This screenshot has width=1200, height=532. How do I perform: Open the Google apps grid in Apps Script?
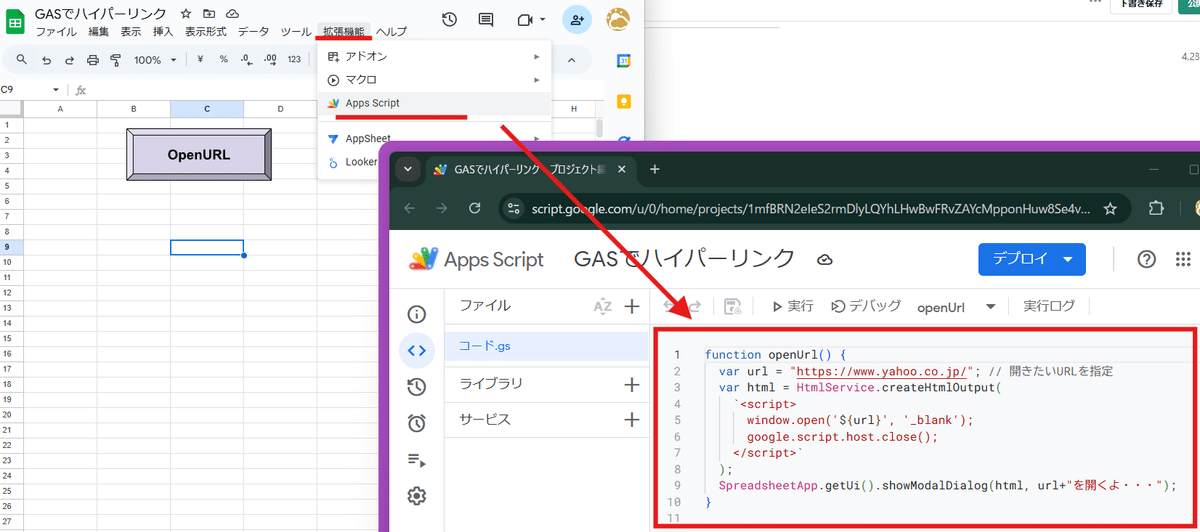1185,259
